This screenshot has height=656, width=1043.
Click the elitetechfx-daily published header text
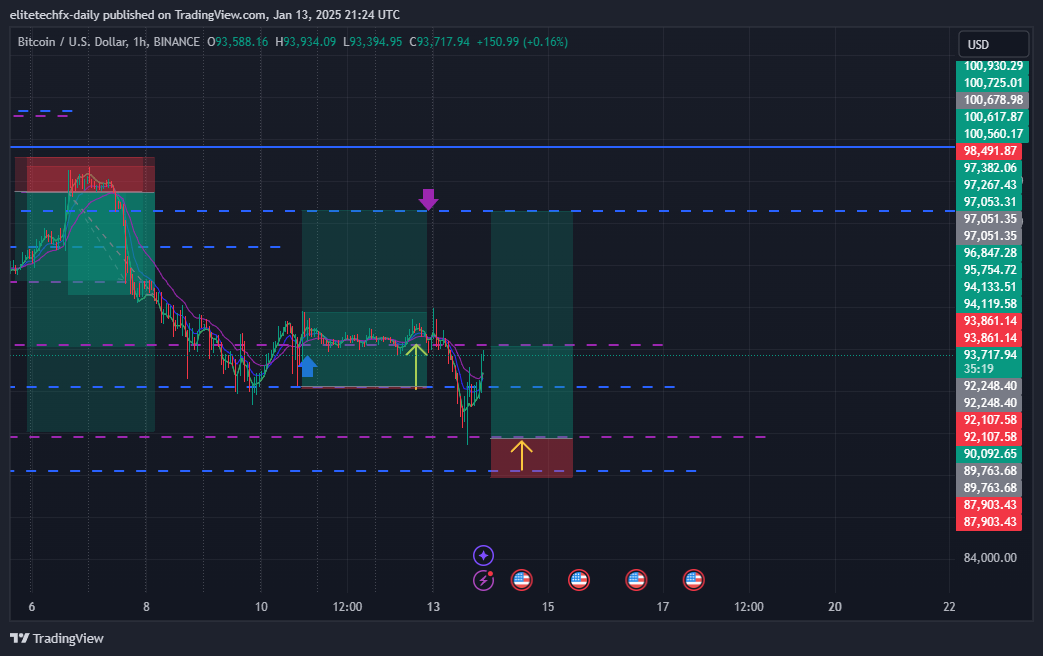(205, 15)
